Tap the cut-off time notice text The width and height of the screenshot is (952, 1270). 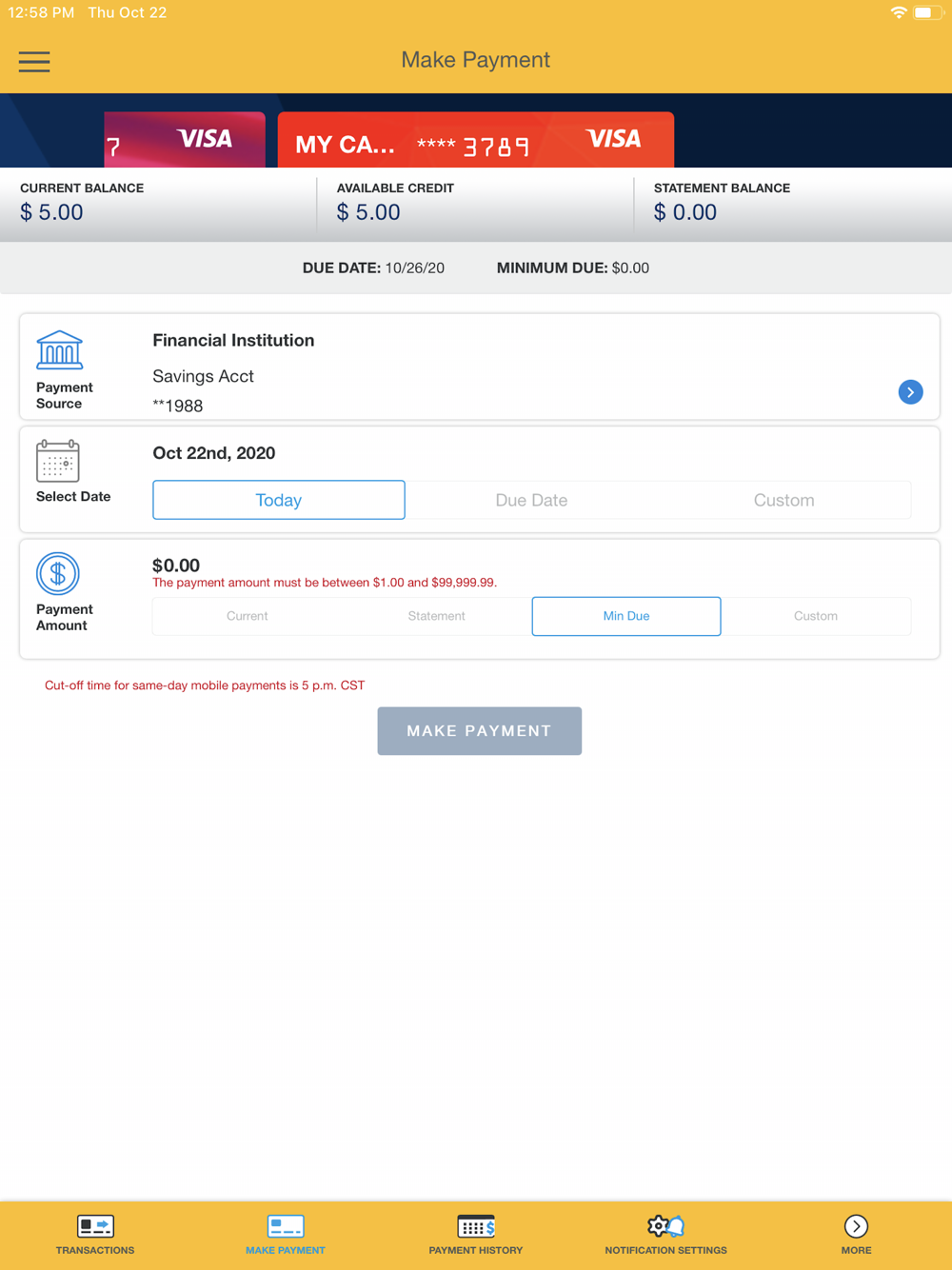pos(205,685)
